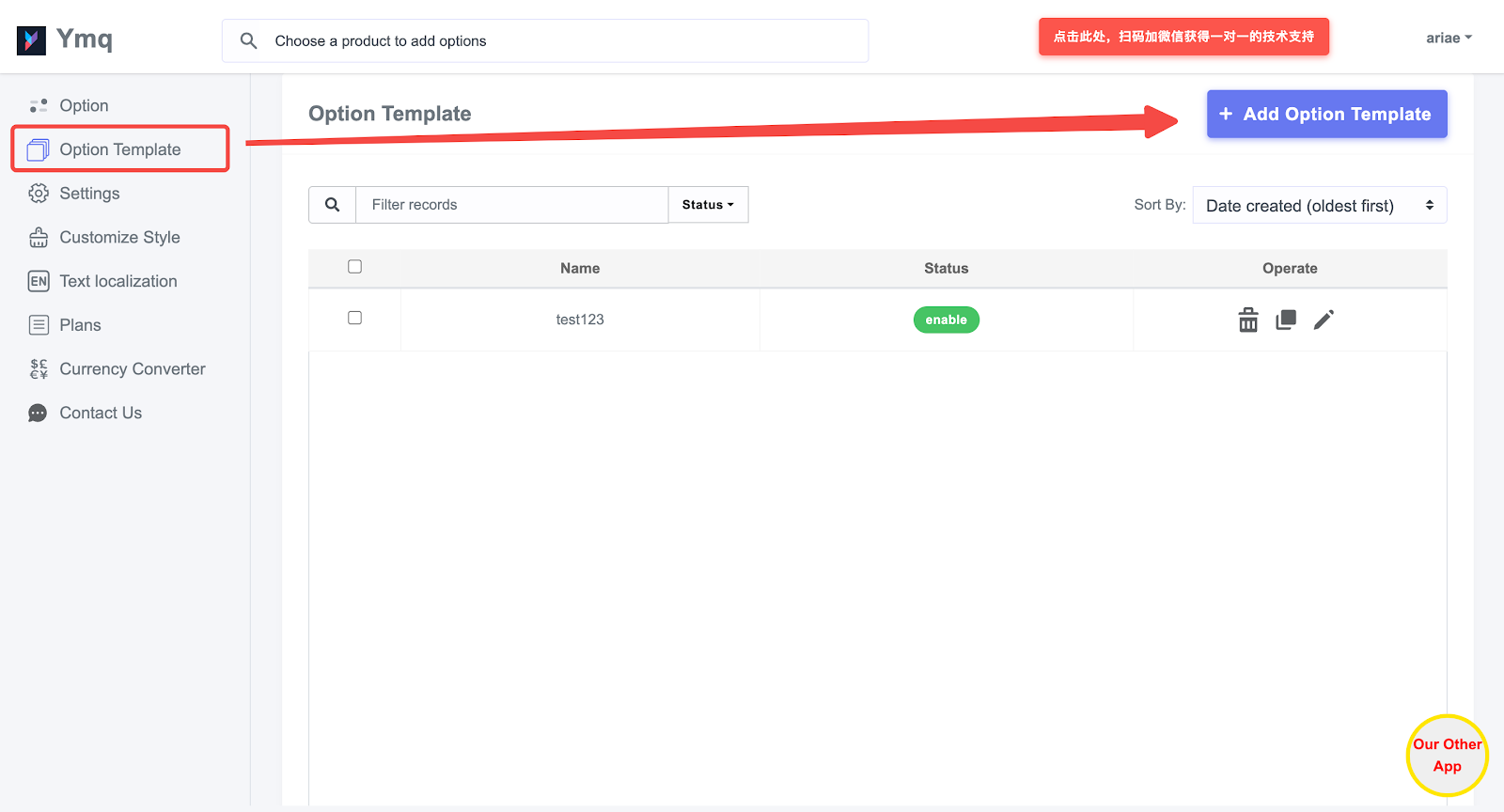Image resolution: width=1504 pixels, height=812 pixels.
Task: Check the select-all checkbox in table header
Action: point(354,267)
